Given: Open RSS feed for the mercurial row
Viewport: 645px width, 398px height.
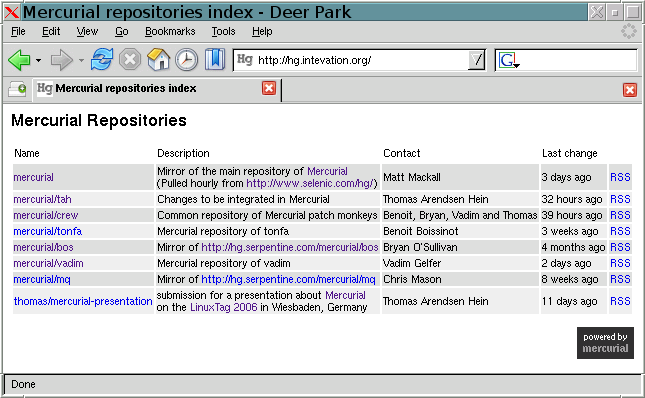Looking at the screenshot, I should point(620,177).
